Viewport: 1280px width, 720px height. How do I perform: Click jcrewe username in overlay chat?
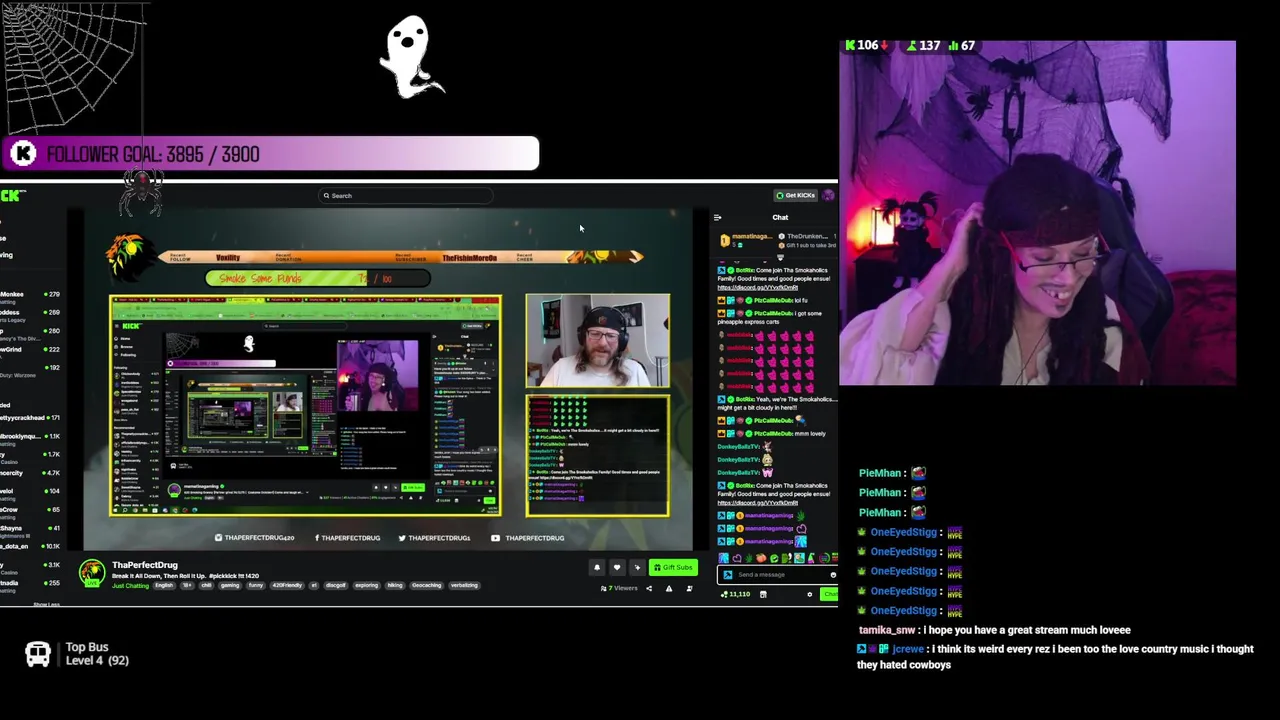pos(908,649)
